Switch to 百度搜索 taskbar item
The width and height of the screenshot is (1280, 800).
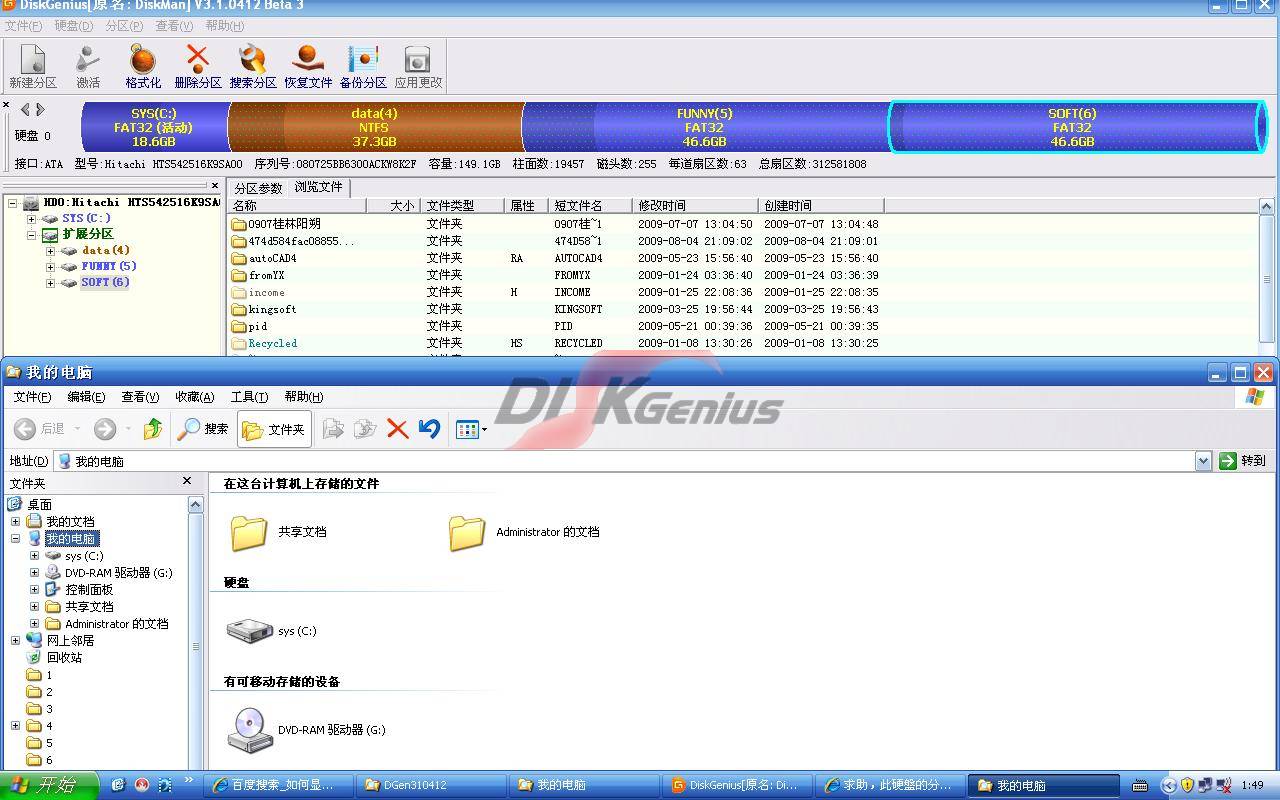279,785
